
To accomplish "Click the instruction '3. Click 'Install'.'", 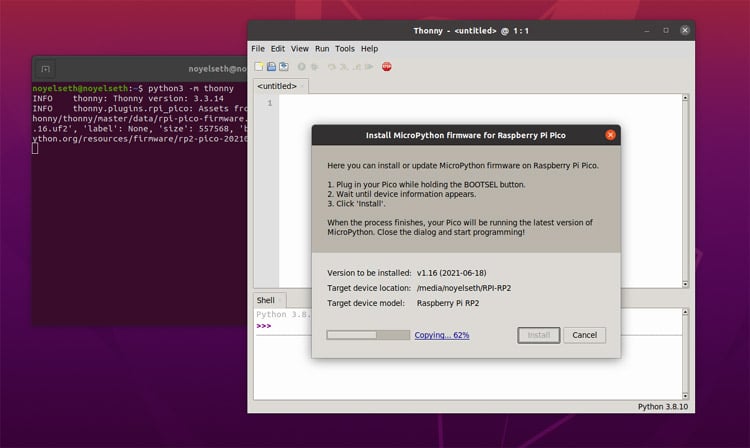I will coord(356,204).
